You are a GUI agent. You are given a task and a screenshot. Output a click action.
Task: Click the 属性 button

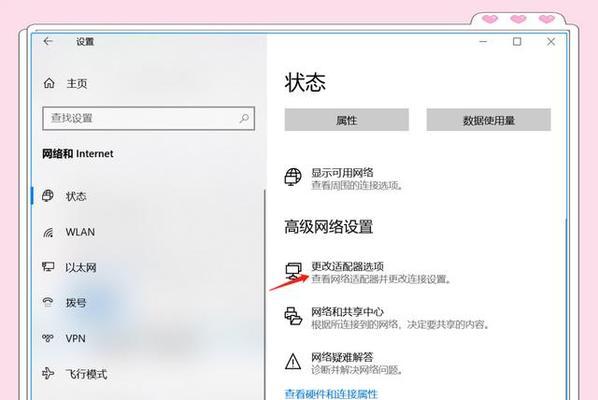point(347,120)
